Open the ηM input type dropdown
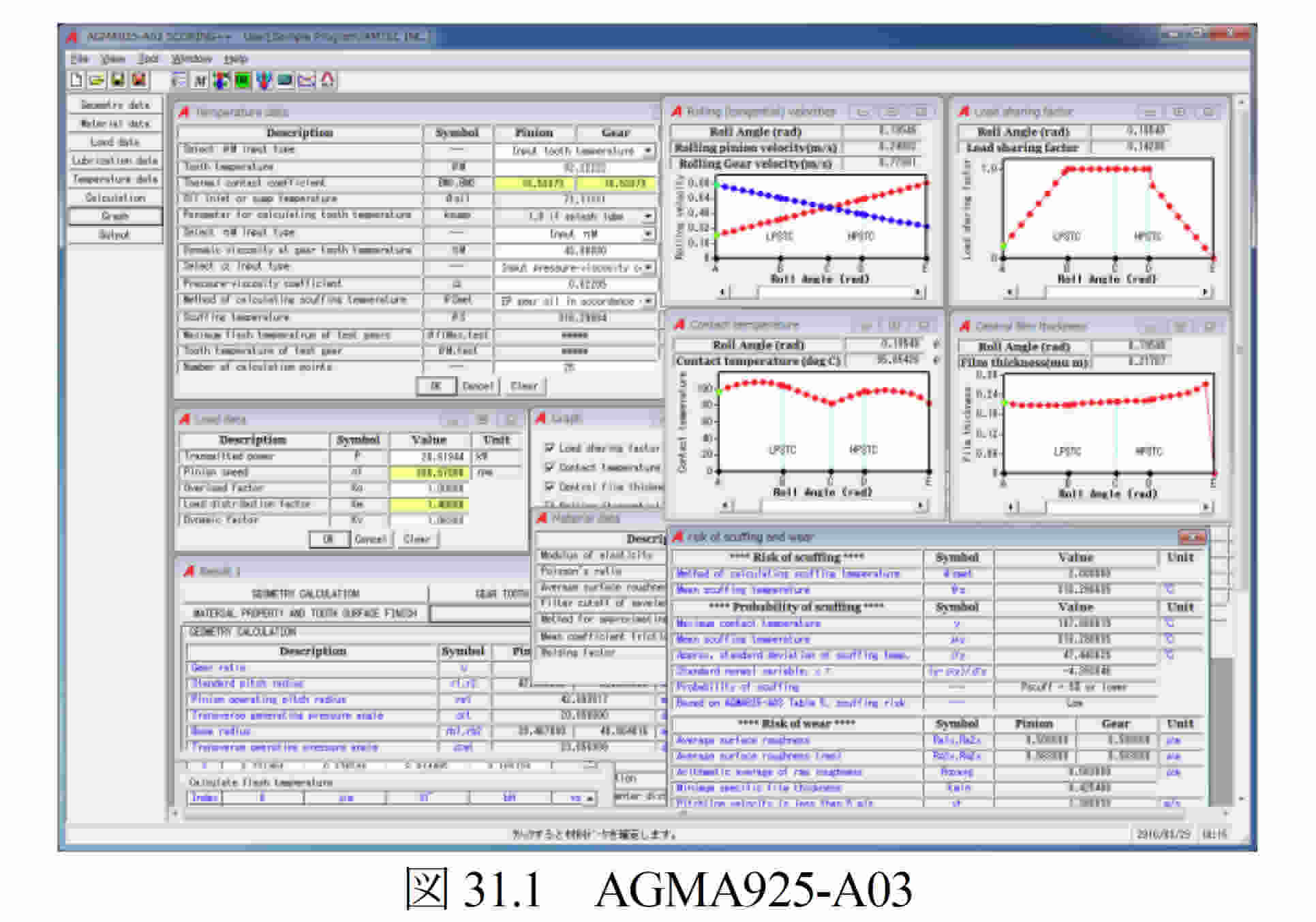 click(648, 234)
